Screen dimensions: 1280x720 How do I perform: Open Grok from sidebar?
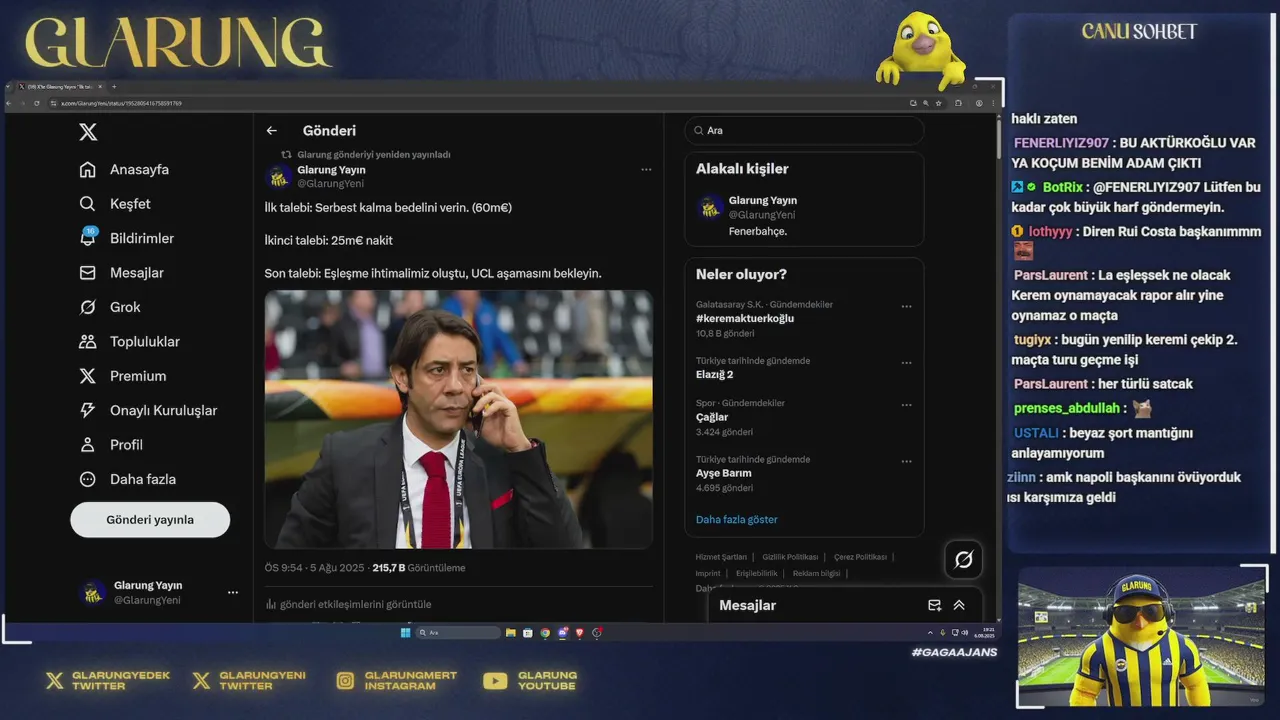(110, 307)
